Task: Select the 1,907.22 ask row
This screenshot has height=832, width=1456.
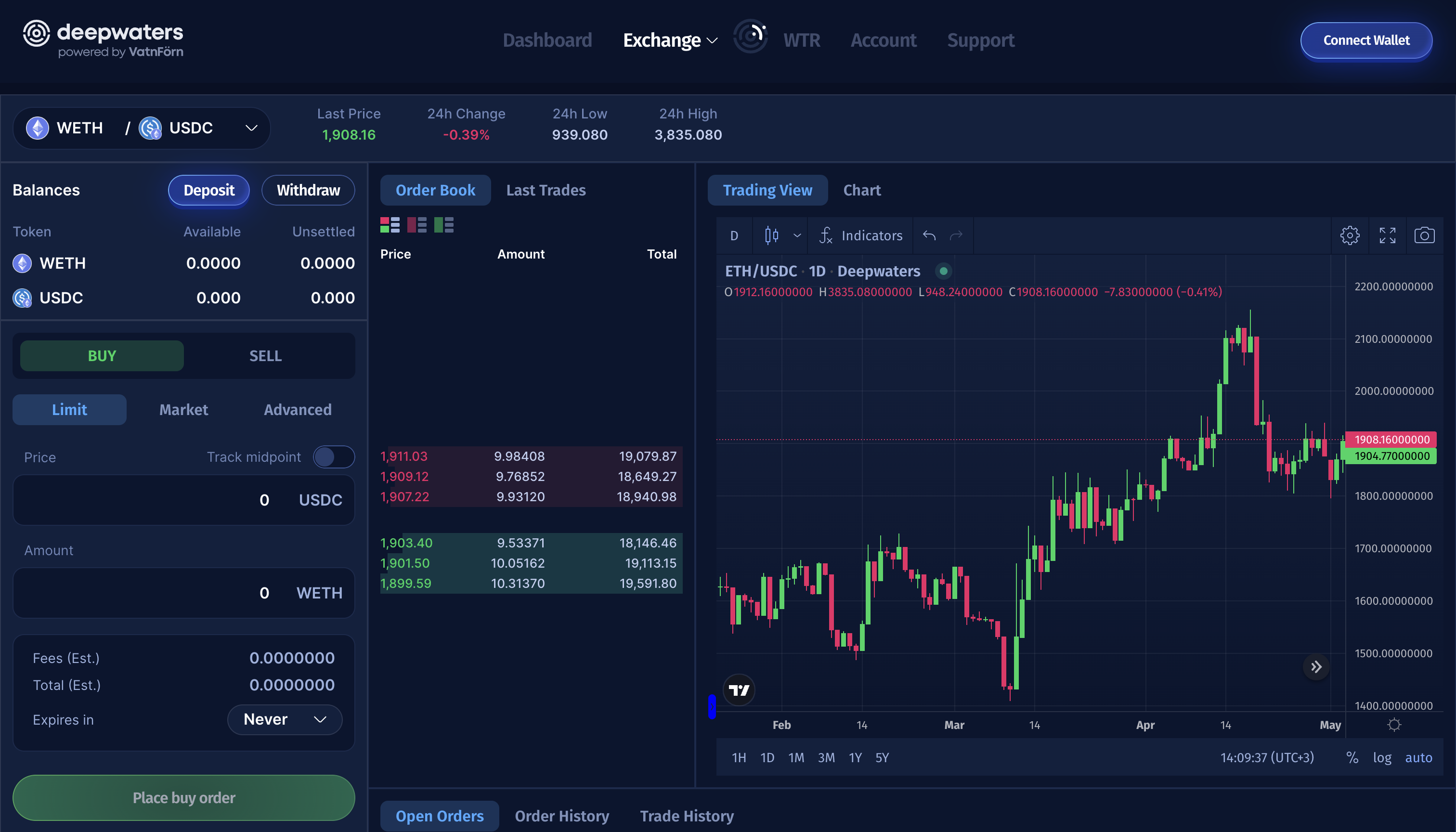Action: pos(531,496)
